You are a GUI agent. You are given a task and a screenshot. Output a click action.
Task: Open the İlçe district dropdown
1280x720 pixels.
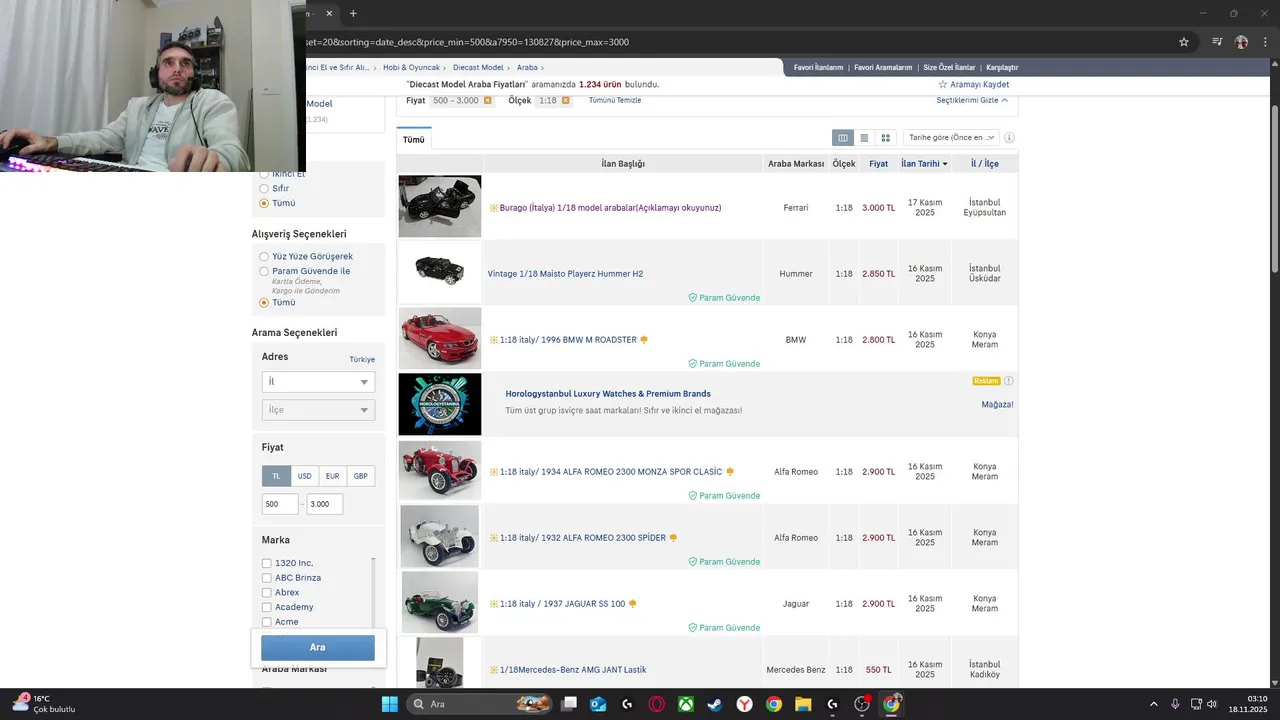318,410
